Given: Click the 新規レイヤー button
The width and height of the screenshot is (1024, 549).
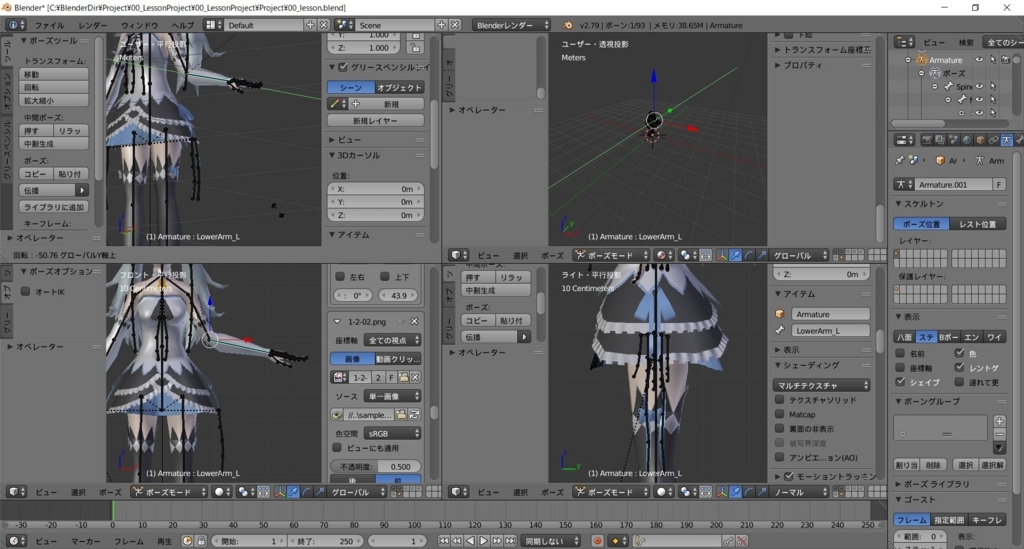Looking at the screenshot, I should tap(376, 121).
